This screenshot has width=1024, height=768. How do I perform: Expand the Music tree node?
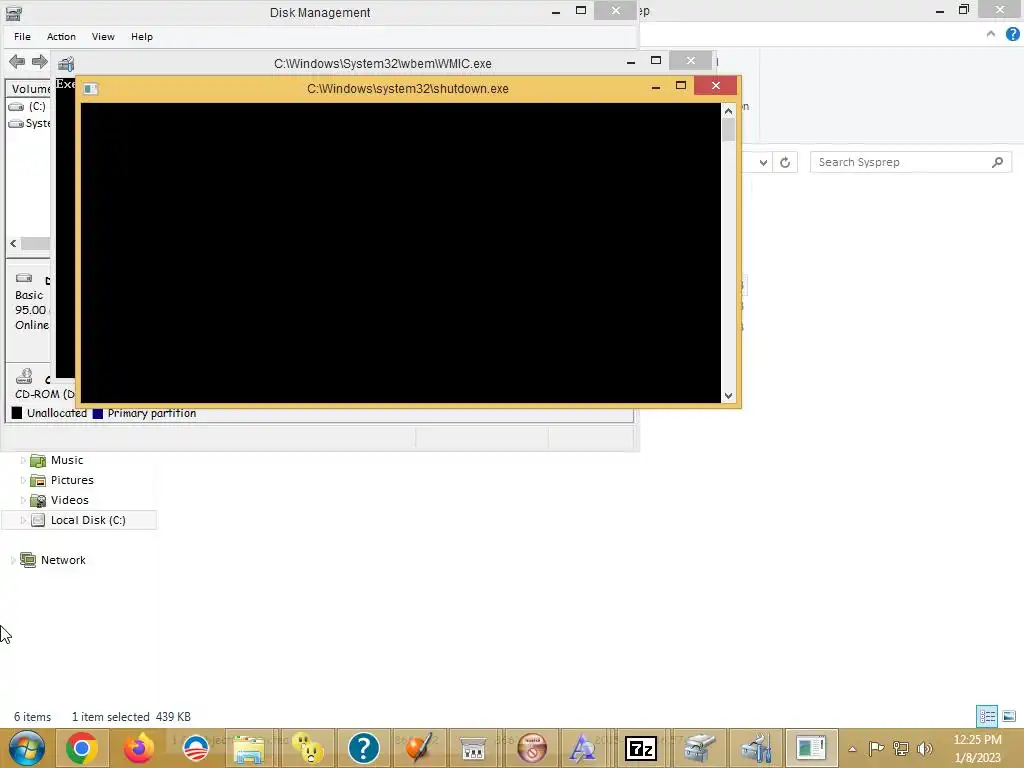[x=23, y=460]
